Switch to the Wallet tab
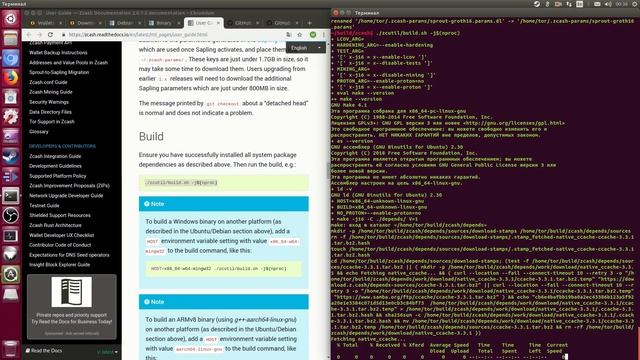The image size is (640, 360). 45,23
